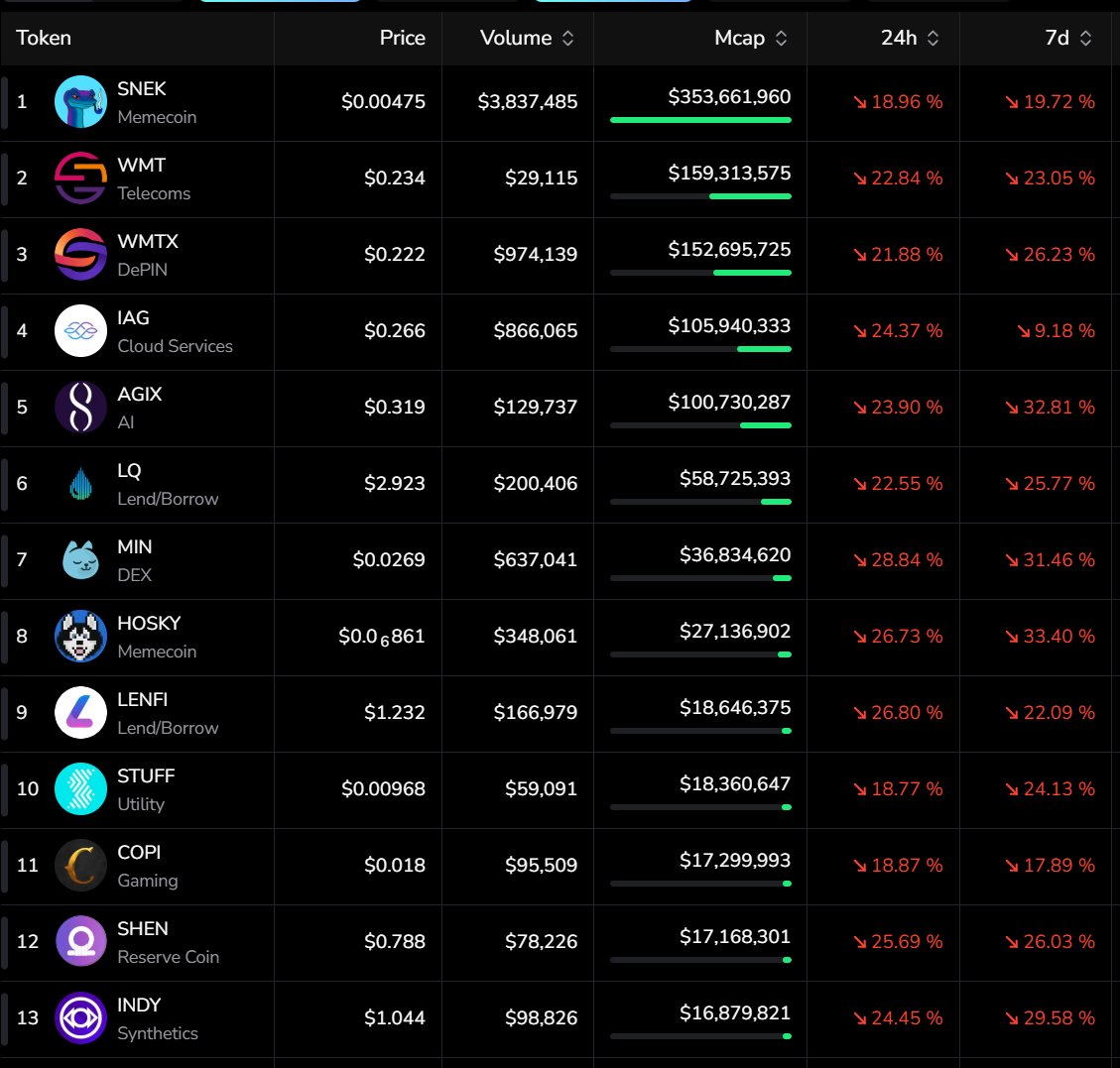Screen dimensions: 1120x1068
Task: Select AGIX 7d change 32.81 %
Action: (x=1050, y=407)
